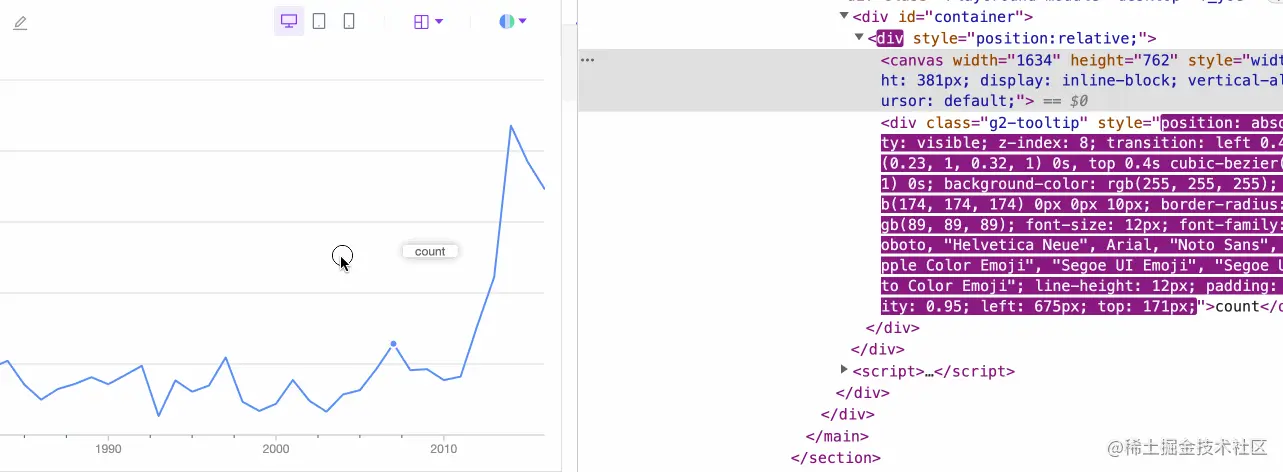
Task: Select the closing </main> tag
Action: pos(837,436)
